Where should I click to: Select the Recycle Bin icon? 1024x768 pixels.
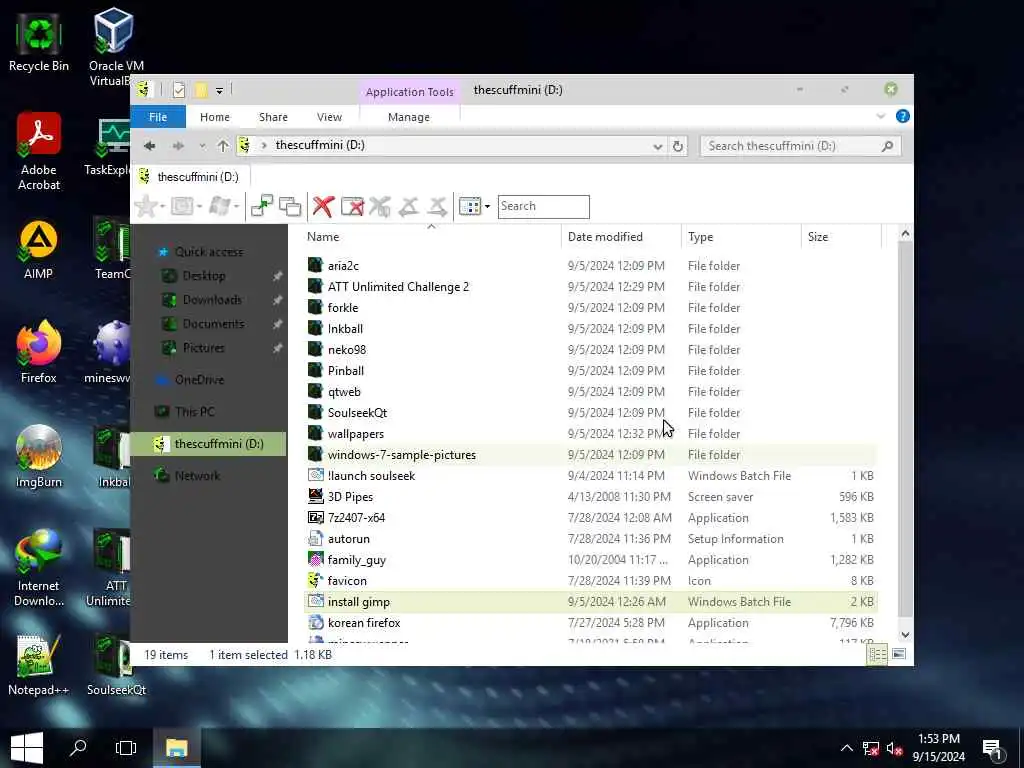39,41
